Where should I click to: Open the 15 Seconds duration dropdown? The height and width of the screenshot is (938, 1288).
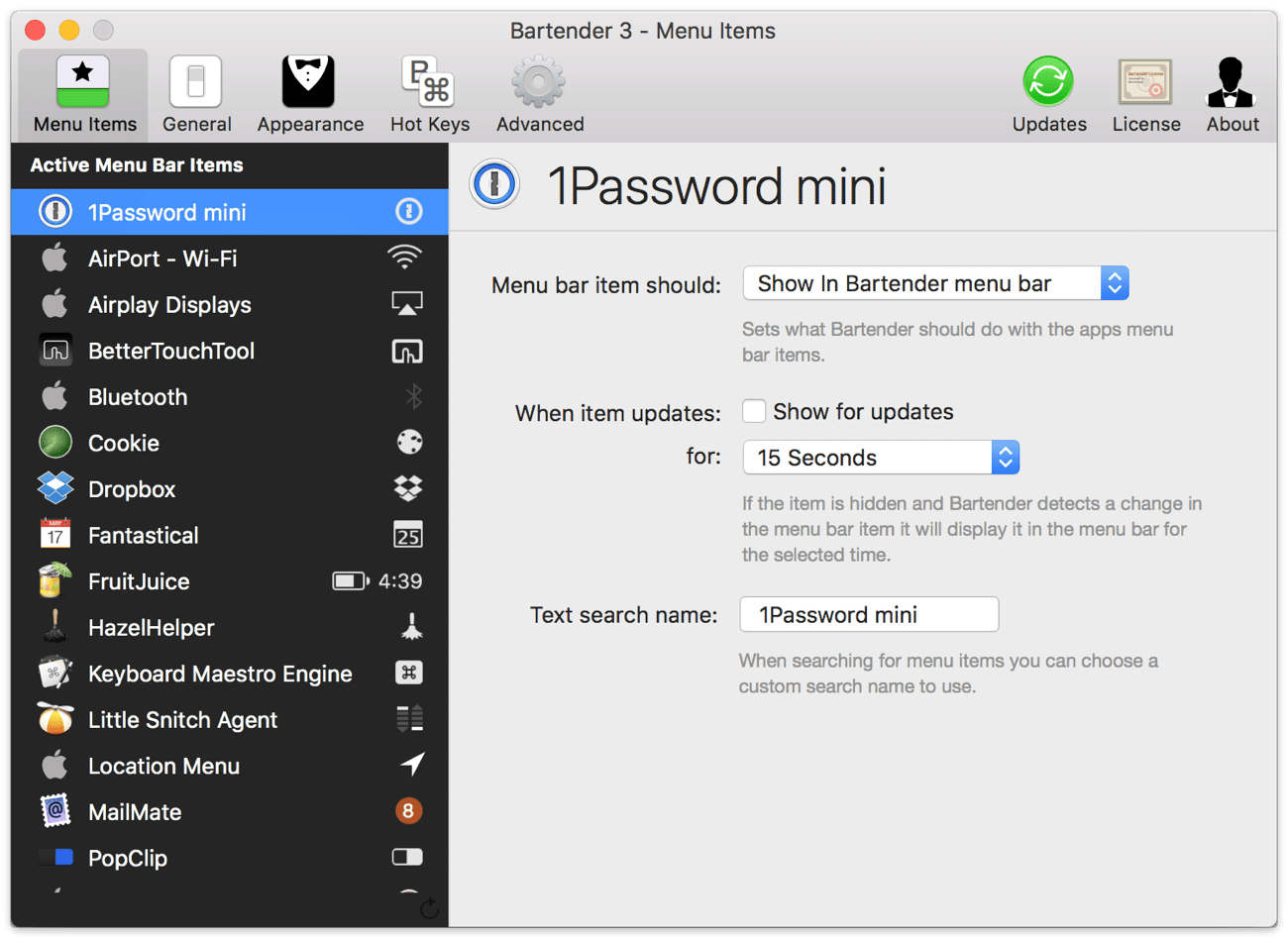pyautogui.click(x=881, y=458)
